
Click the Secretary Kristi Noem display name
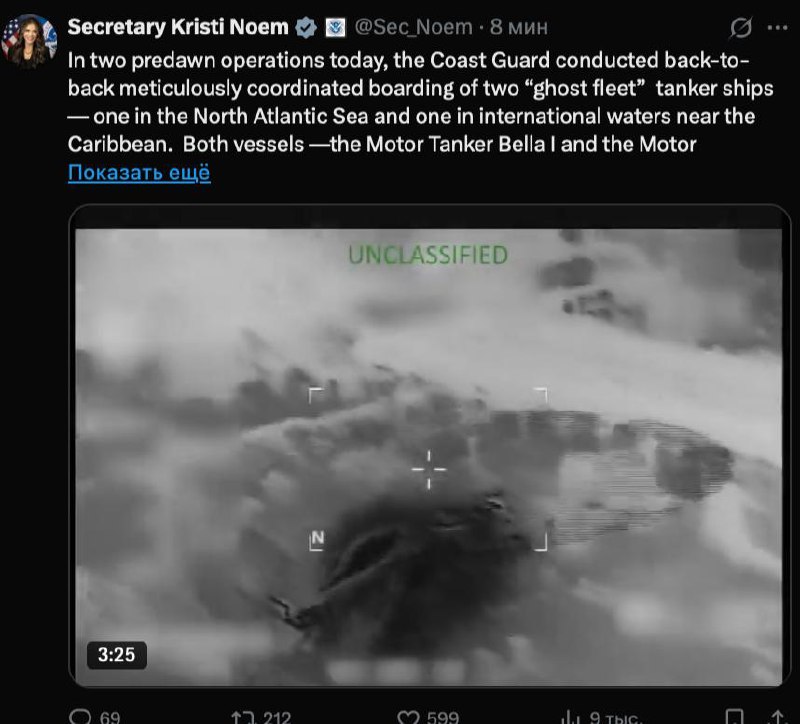click(178, 27)
